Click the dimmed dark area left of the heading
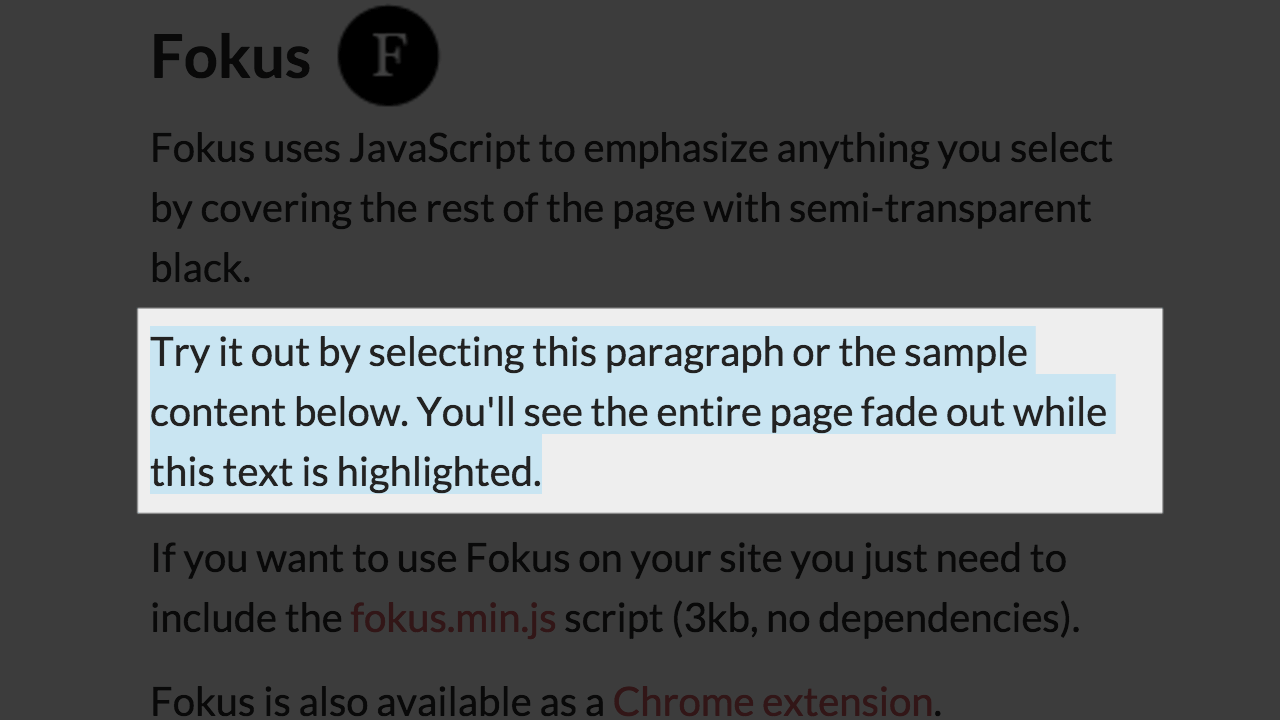 (70, 56)
